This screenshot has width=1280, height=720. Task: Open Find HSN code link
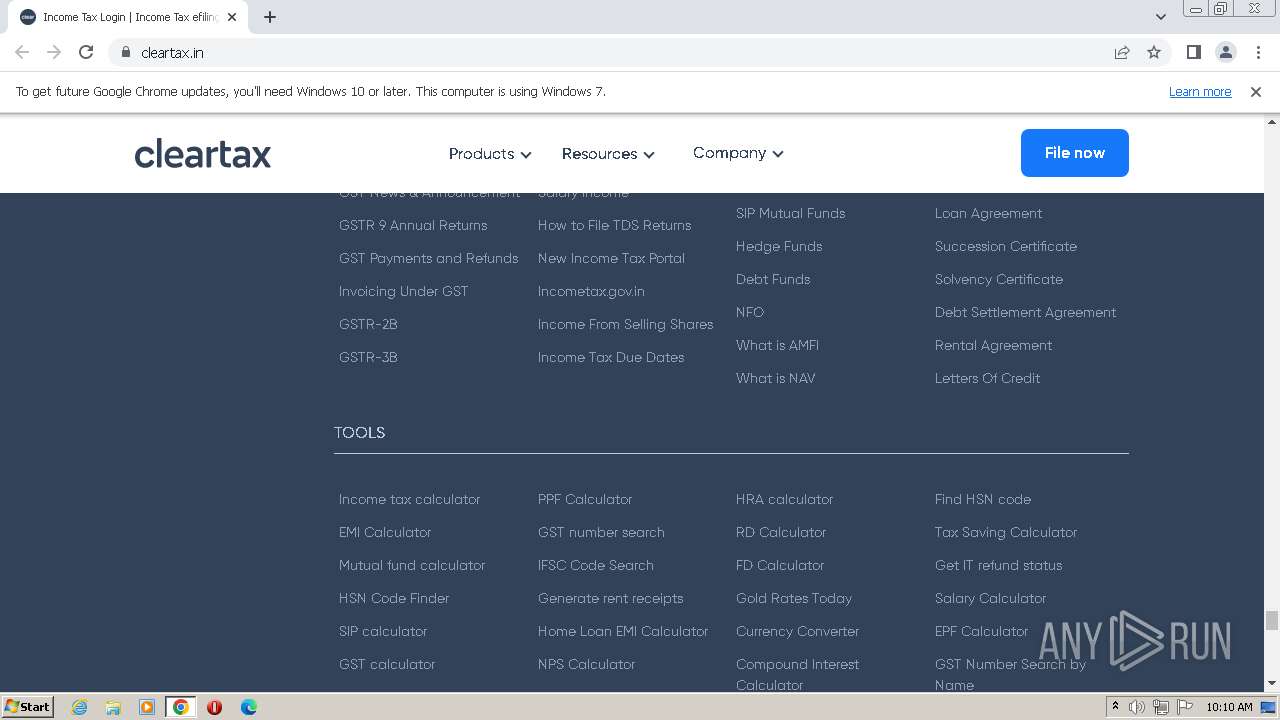(x=983, y=499)
